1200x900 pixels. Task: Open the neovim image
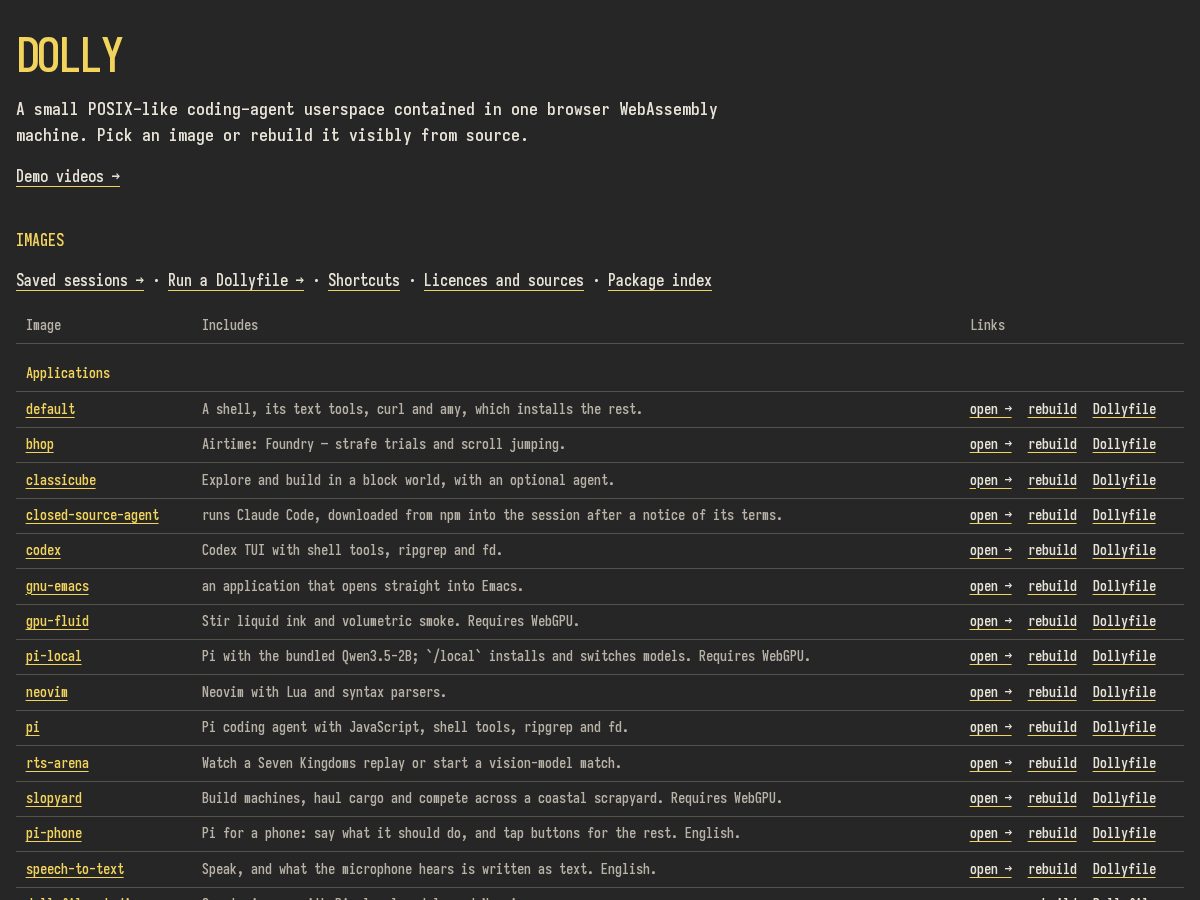click(991, 692)
